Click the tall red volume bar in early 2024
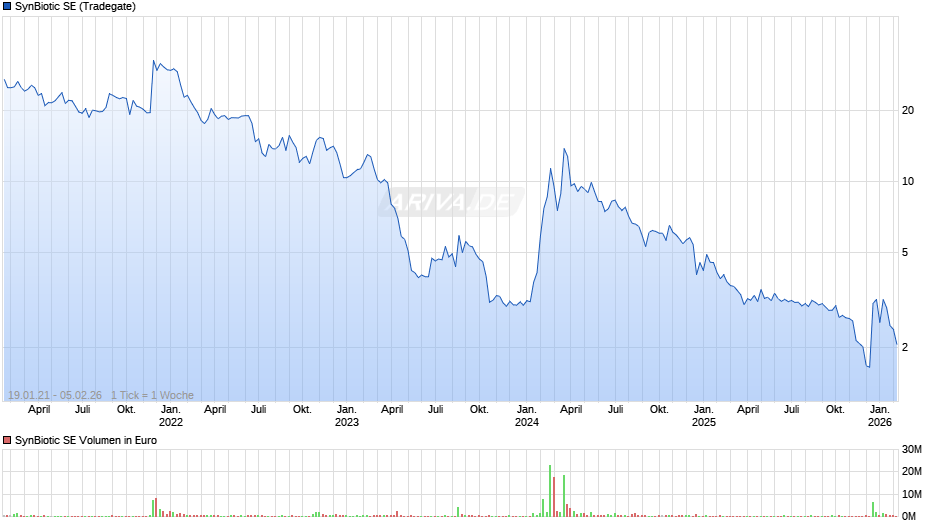 pyautogui.click(x=554, y=497)
